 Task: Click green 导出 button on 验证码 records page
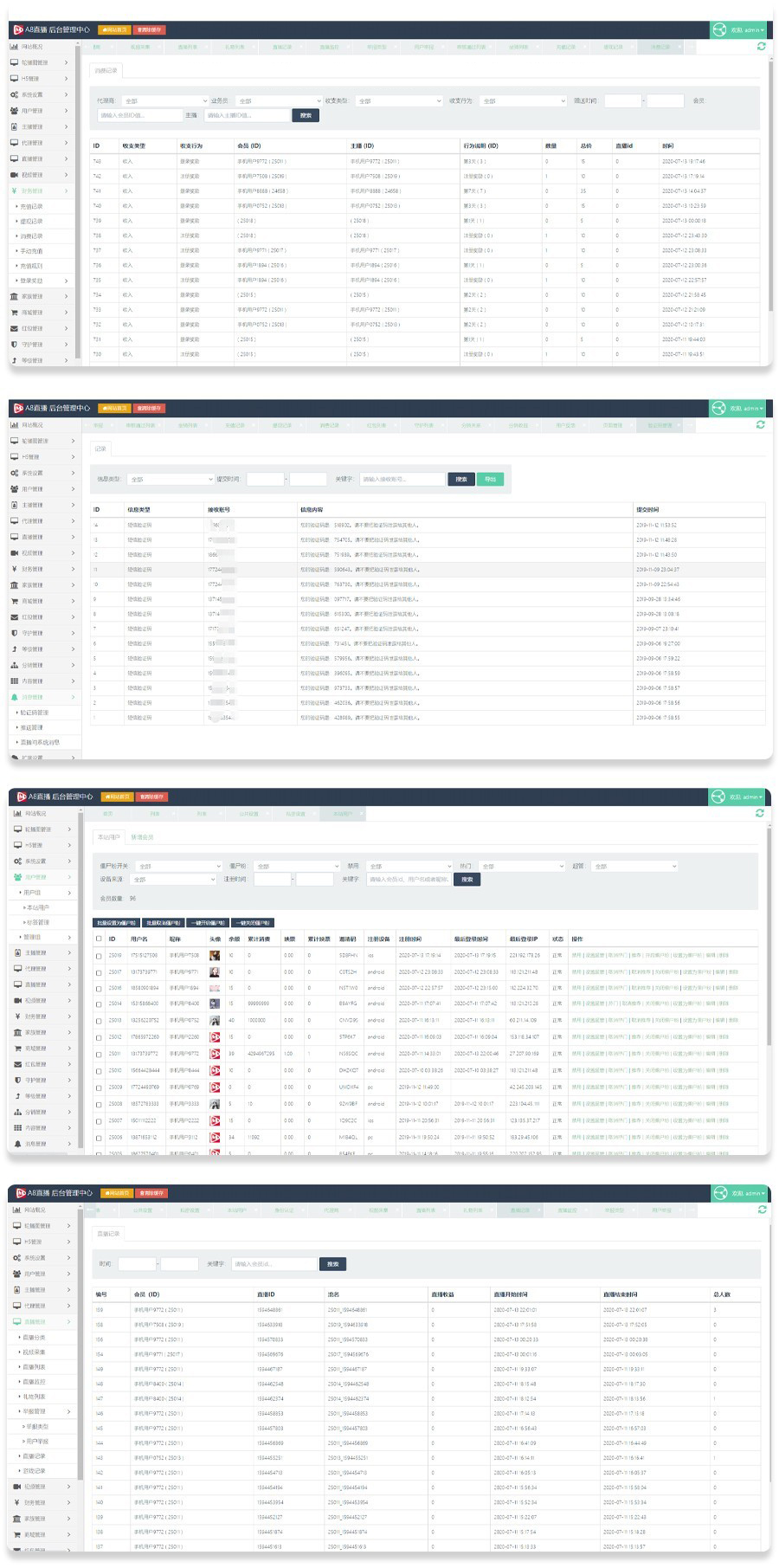(x=490, y=479)
